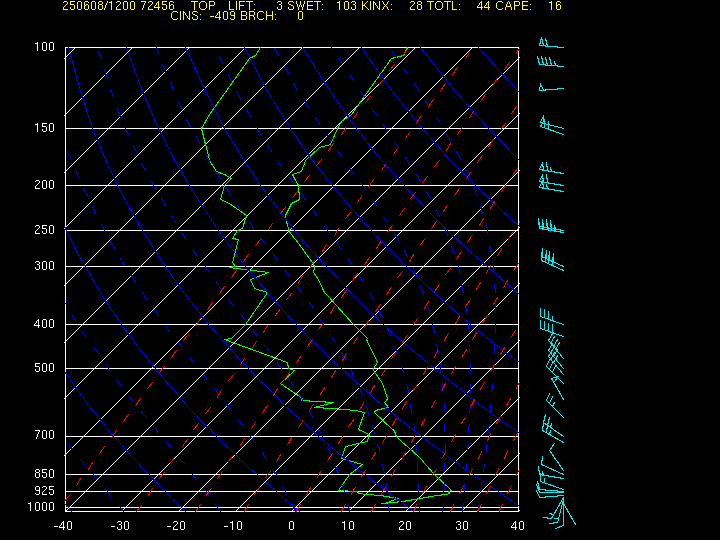Click the 0 temperature axis label

pyautogui.click(x=292, y=526)
